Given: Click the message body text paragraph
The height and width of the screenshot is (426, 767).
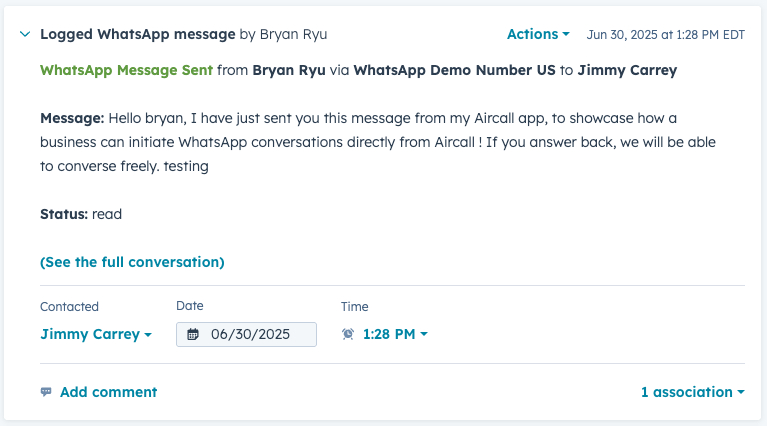Looking at the screenshot, I should pos(378,142).
